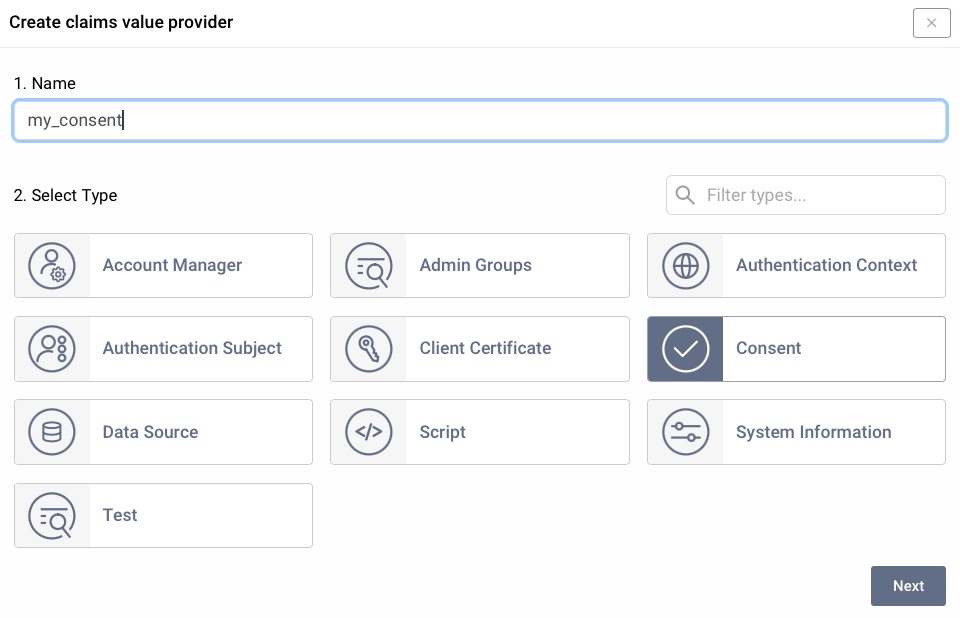Image resolution: width=960 pixels, height=618 pixels.
Task: Select the Test provider type
Action: [x=163, y=515]
